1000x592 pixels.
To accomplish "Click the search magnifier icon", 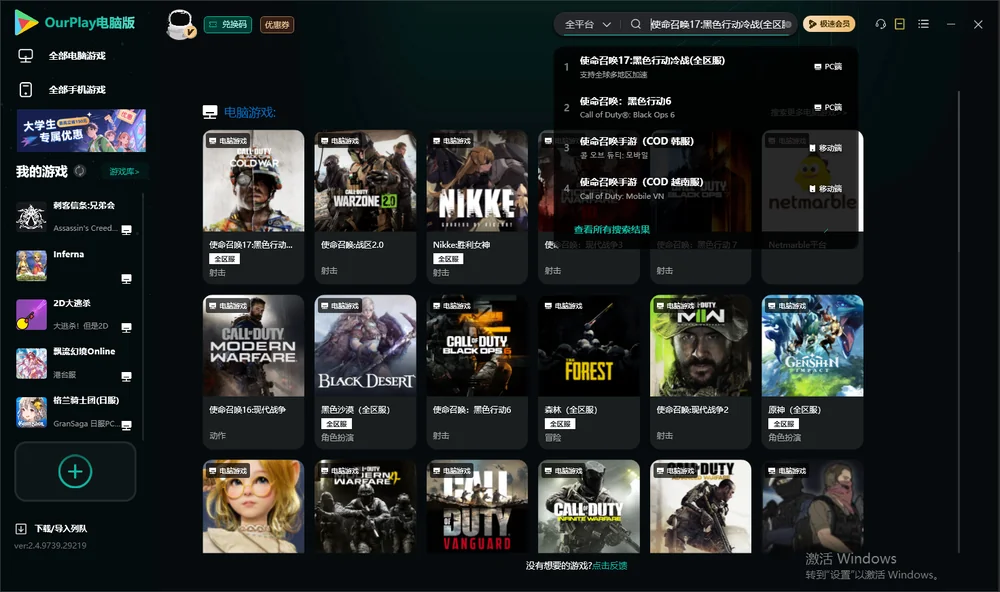I will click(636, 24).
